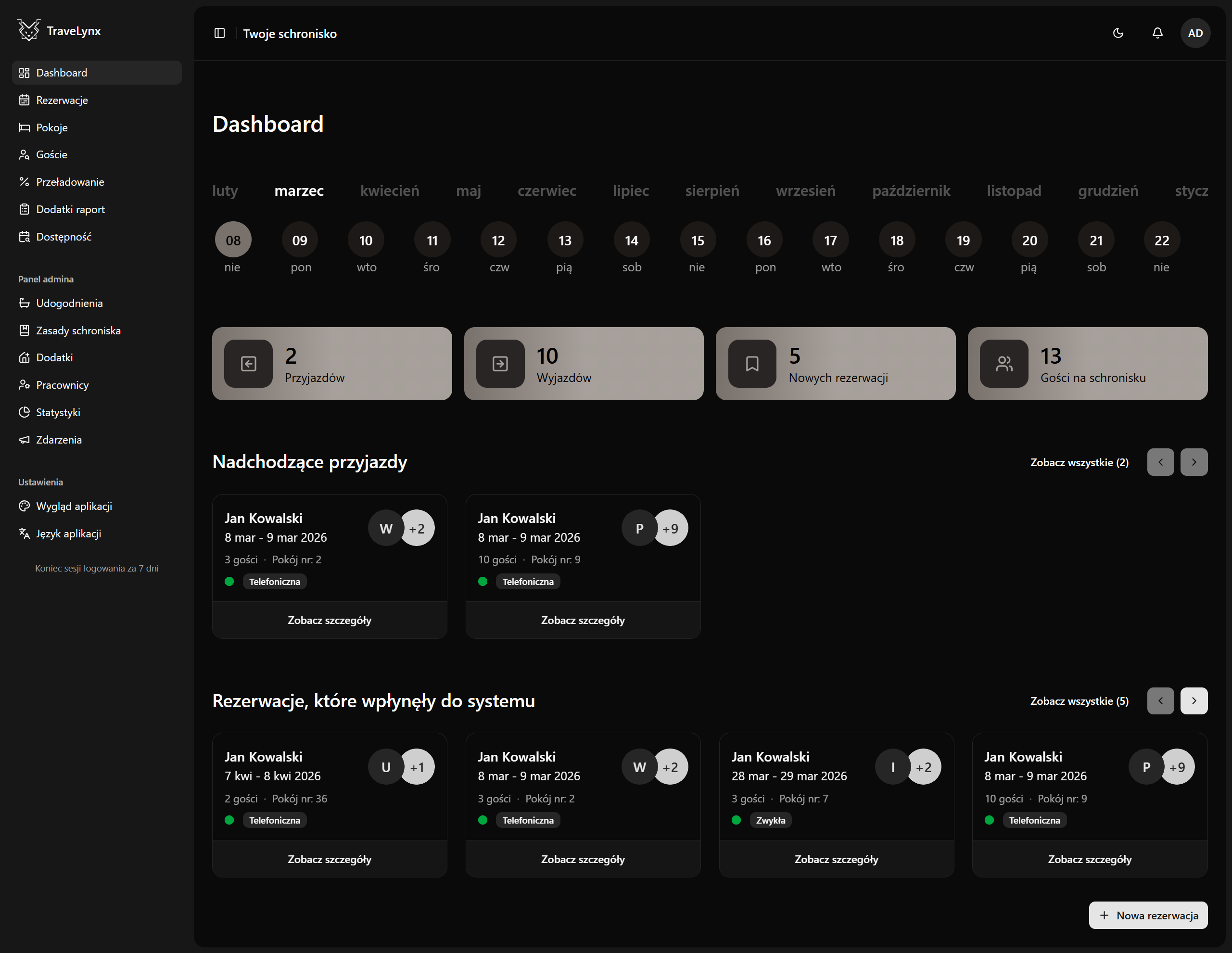Screen dimensions: 1232x953
Task: Open details of 7 kwi reservation
Action: coord(330,859)
